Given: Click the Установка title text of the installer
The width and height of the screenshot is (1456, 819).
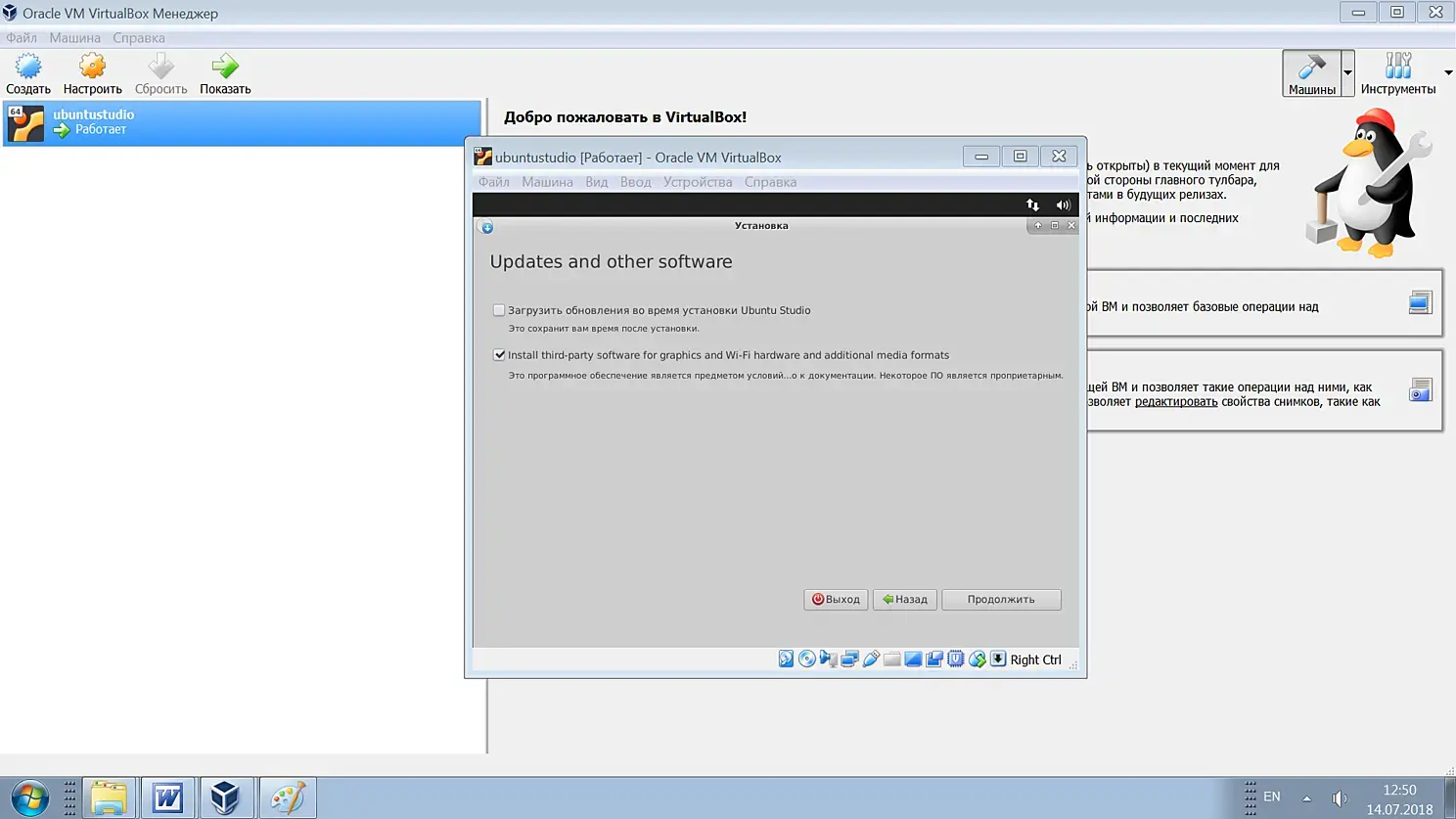Looking at the screenshot, I should click(x=761, y=226).
